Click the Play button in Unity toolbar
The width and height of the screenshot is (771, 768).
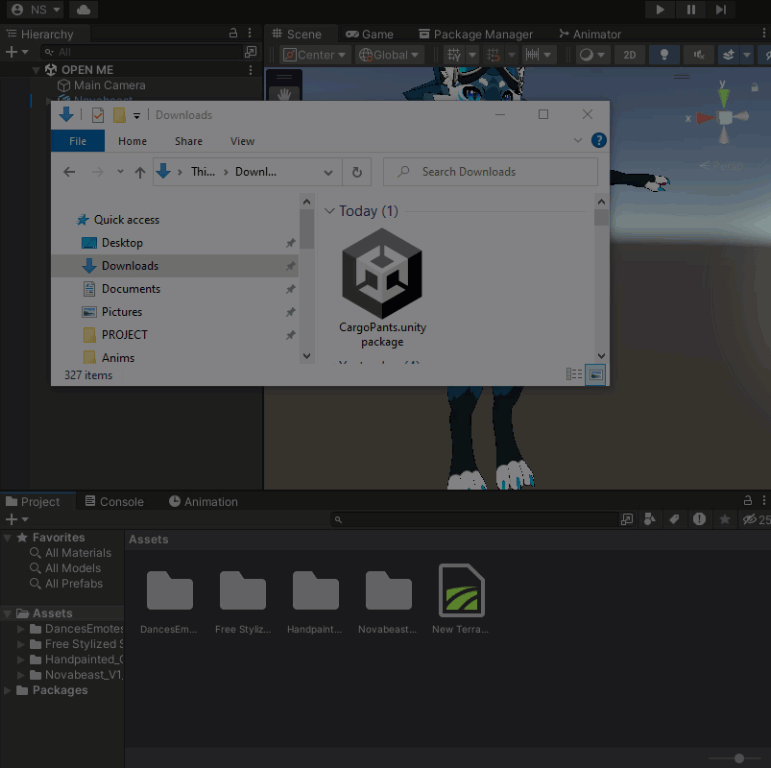(660, 9)
